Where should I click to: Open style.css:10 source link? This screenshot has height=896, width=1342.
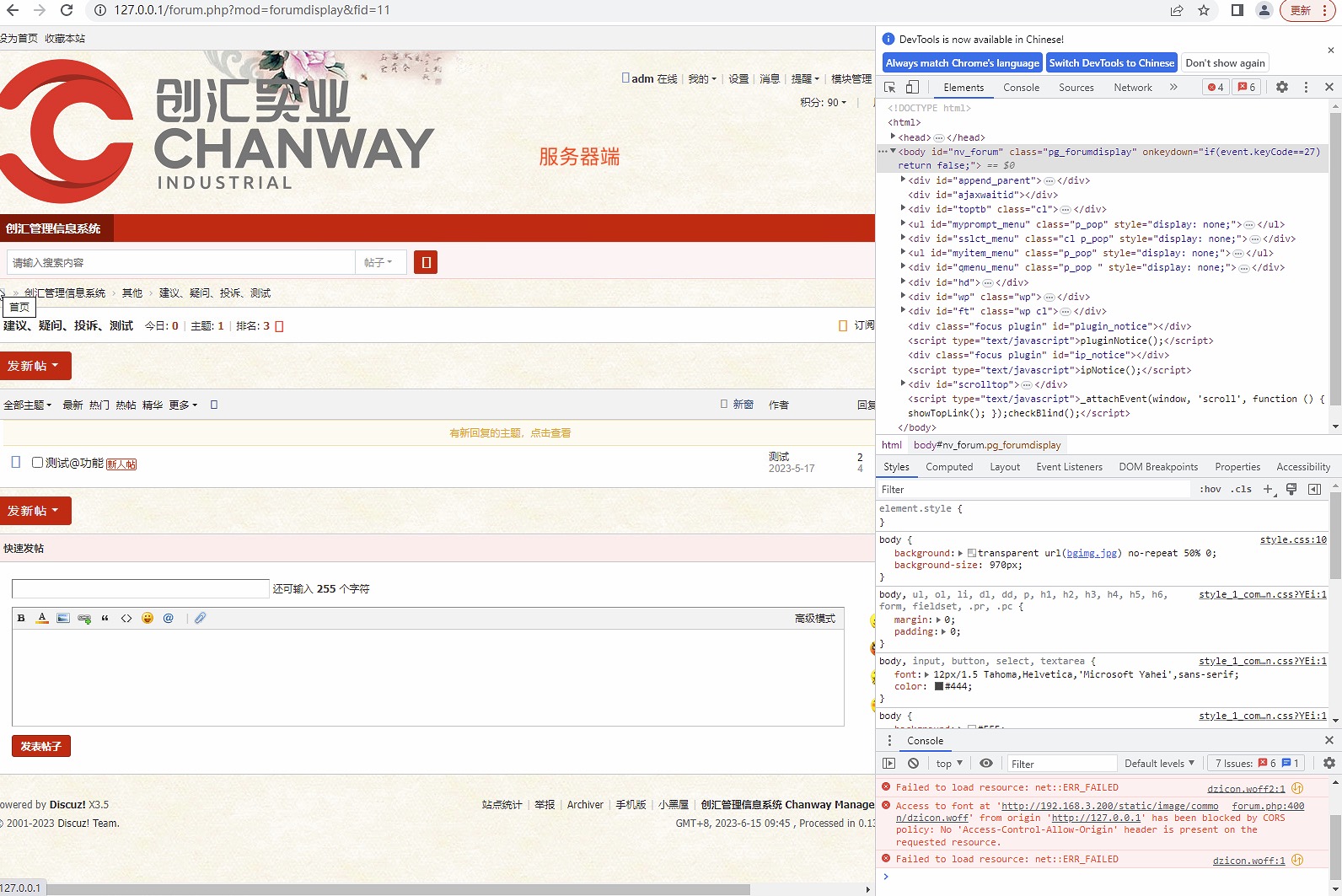(x=1293, y=539)
